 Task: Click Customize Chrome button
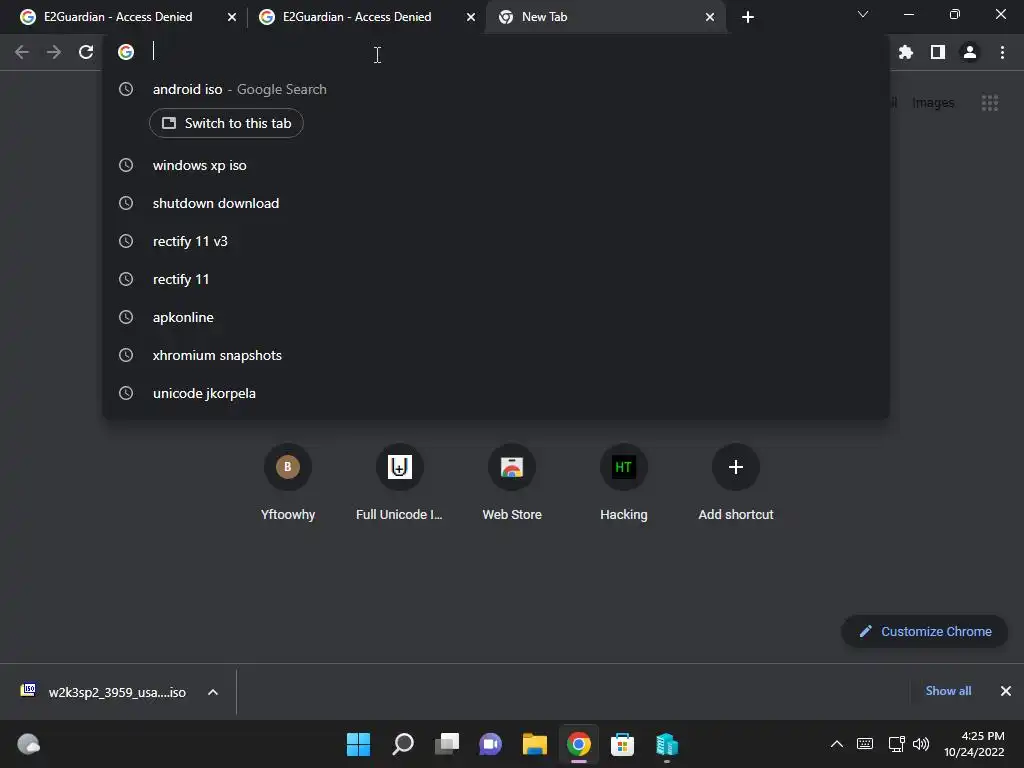925,632
